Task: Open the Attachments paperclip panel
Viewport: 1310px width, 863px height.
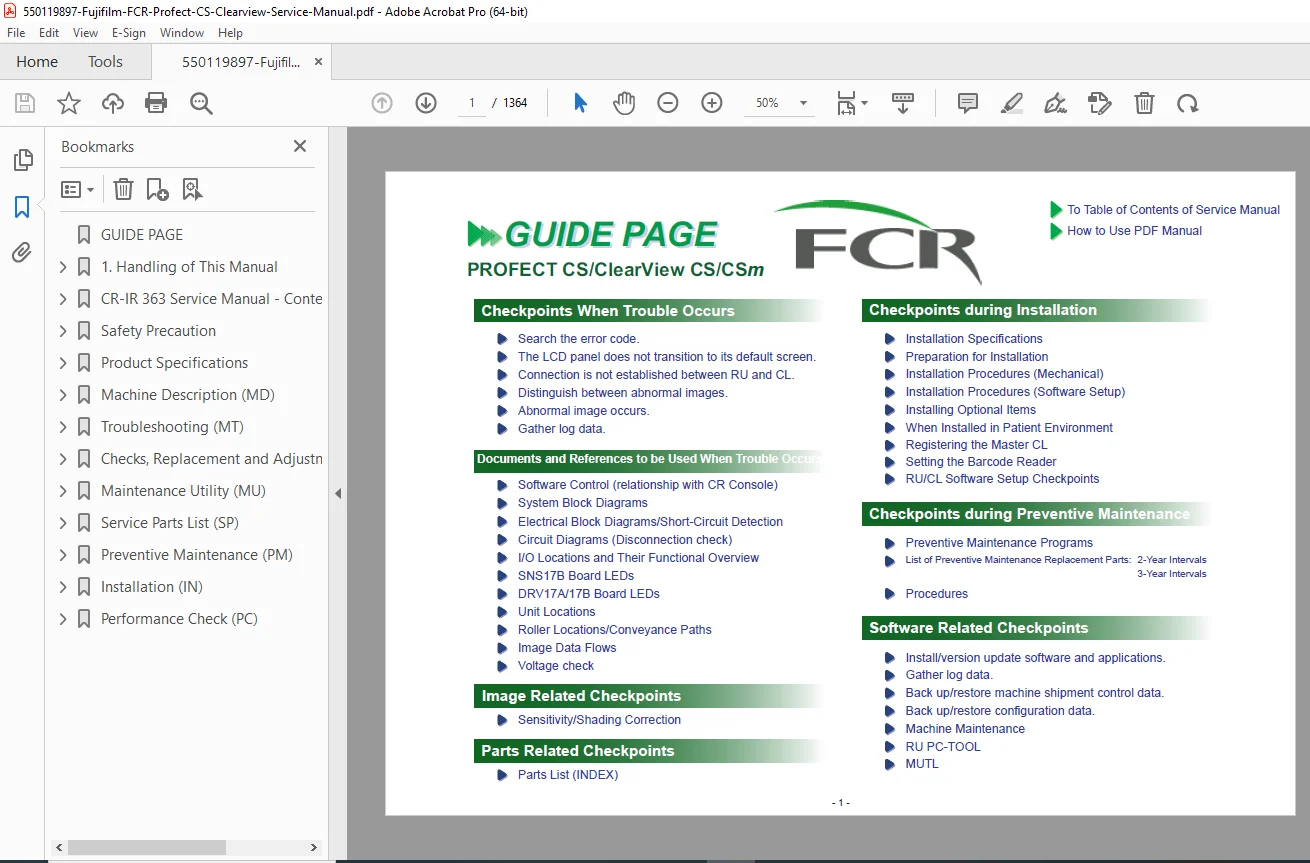Action: (x=22, y=252)
